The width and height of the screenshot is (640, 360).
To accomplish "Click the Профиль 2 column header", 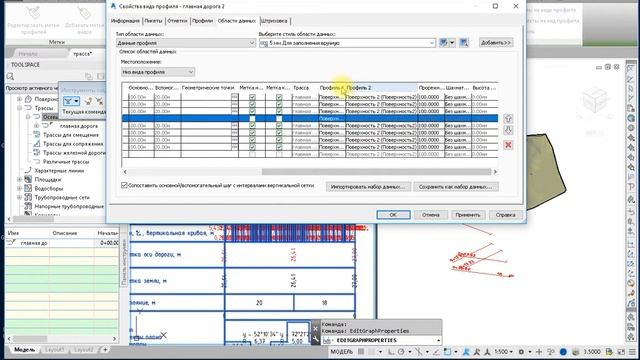I will (x=381, y=88).
